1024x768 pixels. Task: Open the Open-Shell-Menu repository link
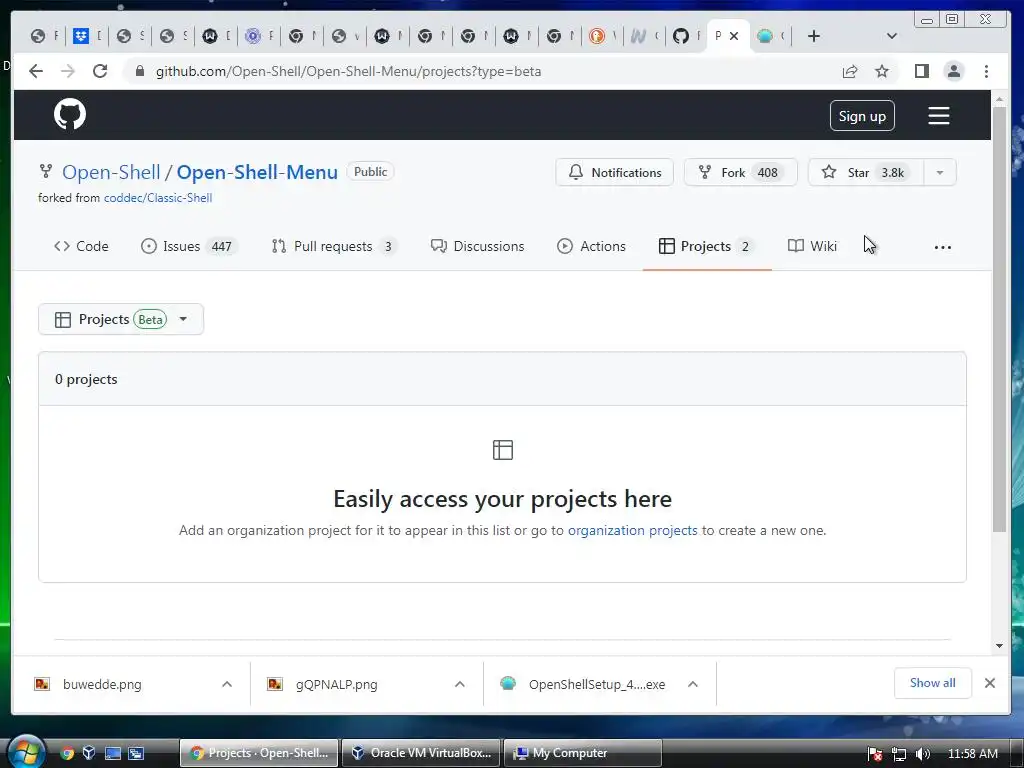tap(257, 172)
